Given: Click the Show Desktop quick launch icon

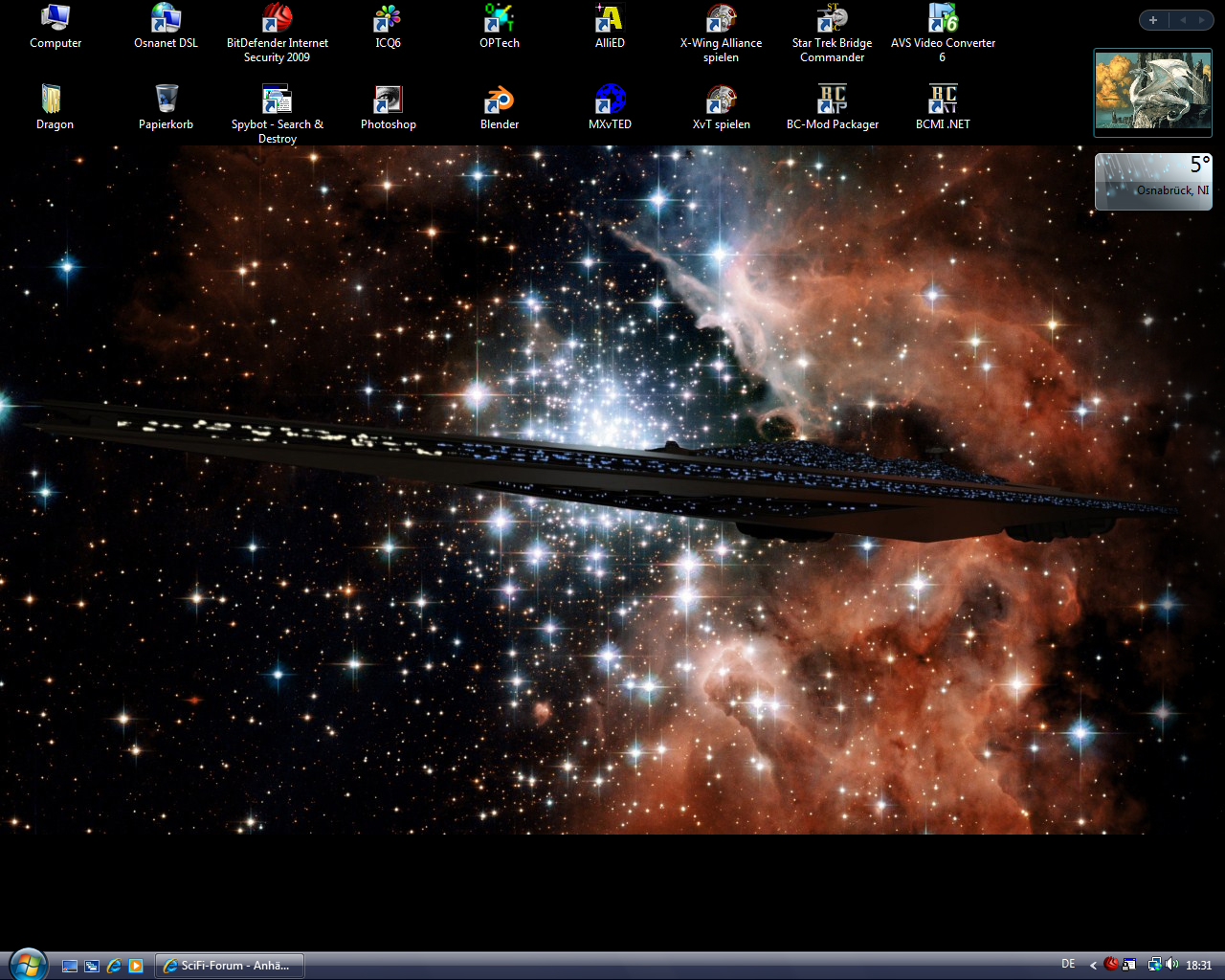Looking at the screenshot, I should tap(70, 966).
